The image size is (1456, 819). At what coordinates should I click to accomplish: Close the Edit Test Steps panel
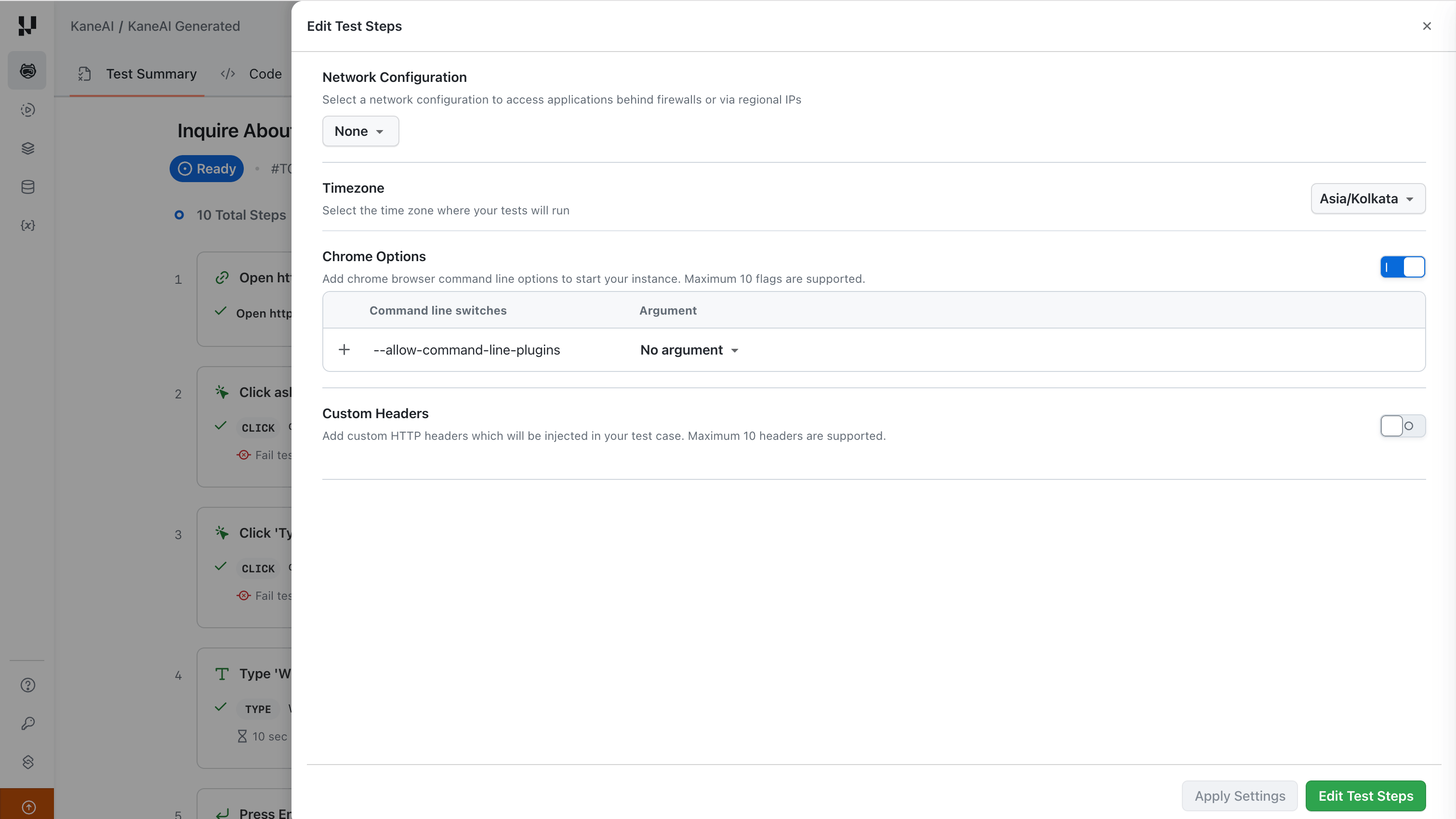click(1427, 26)
